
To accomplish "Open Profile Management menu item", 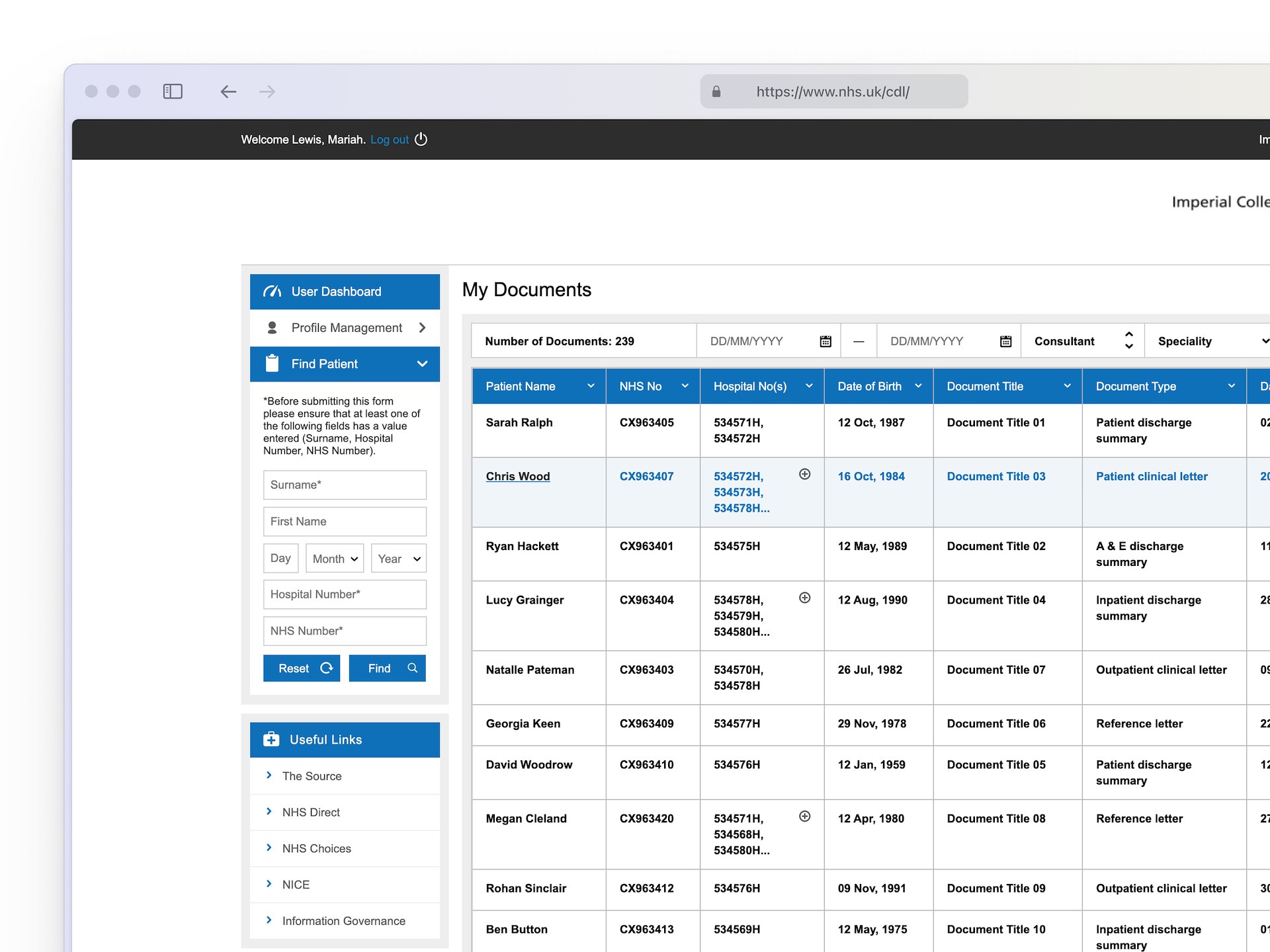I will point(345,328).
